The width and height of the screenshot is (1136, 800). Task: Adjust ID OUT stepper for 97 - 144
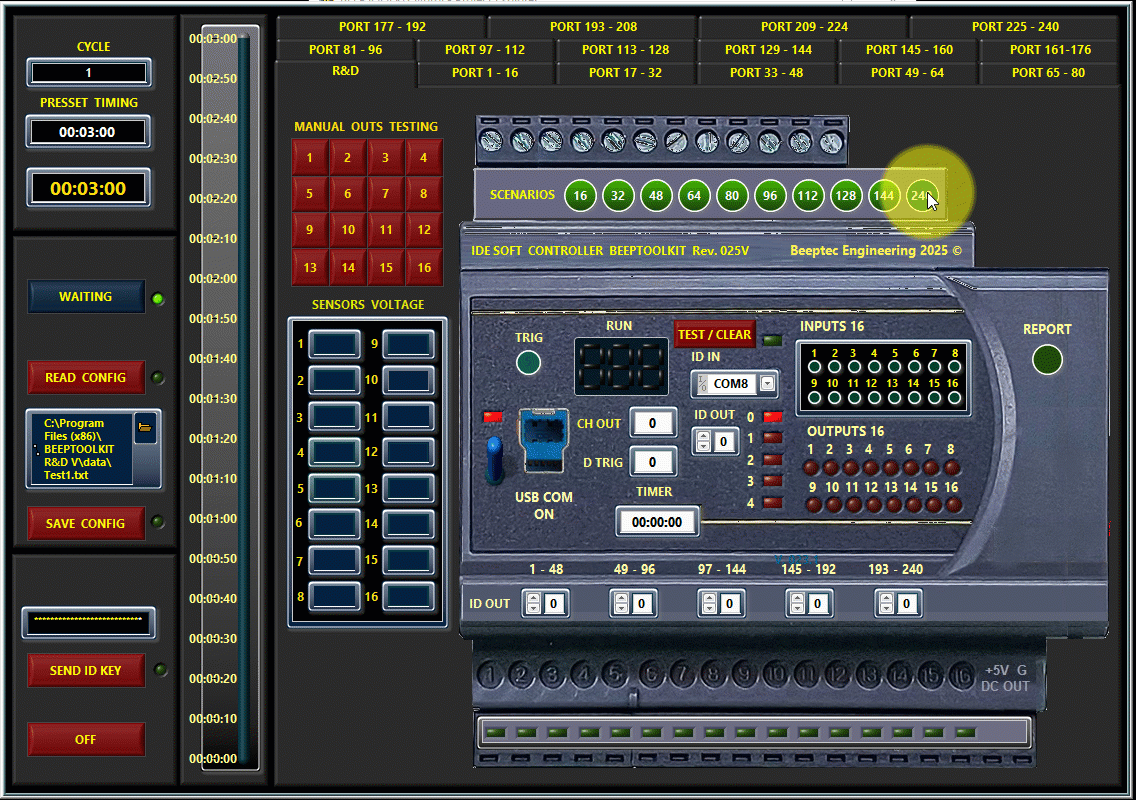coord(709,604)
